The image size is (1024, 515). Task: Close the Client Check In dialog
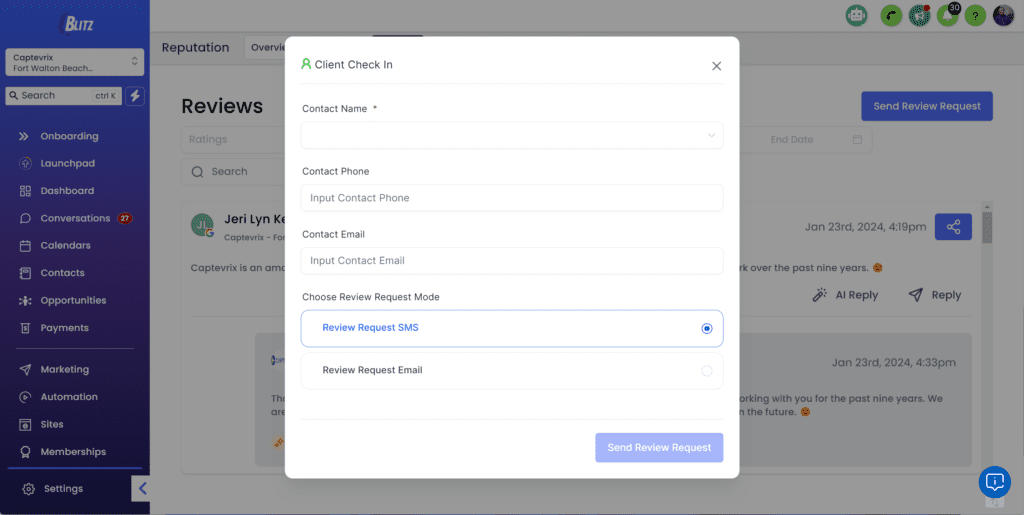[716, 66]
